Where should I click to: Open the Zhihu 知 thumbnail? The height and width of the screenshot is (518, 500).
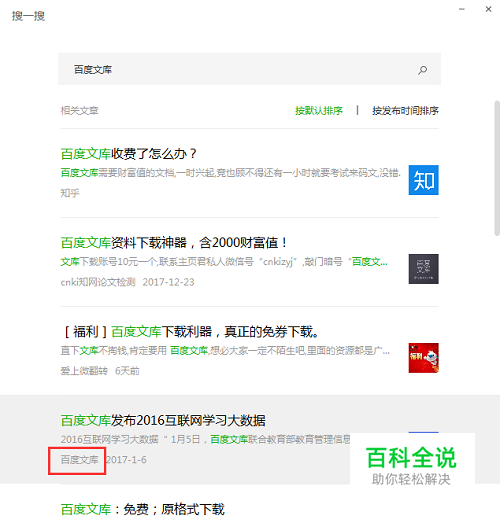click(423, 180)
